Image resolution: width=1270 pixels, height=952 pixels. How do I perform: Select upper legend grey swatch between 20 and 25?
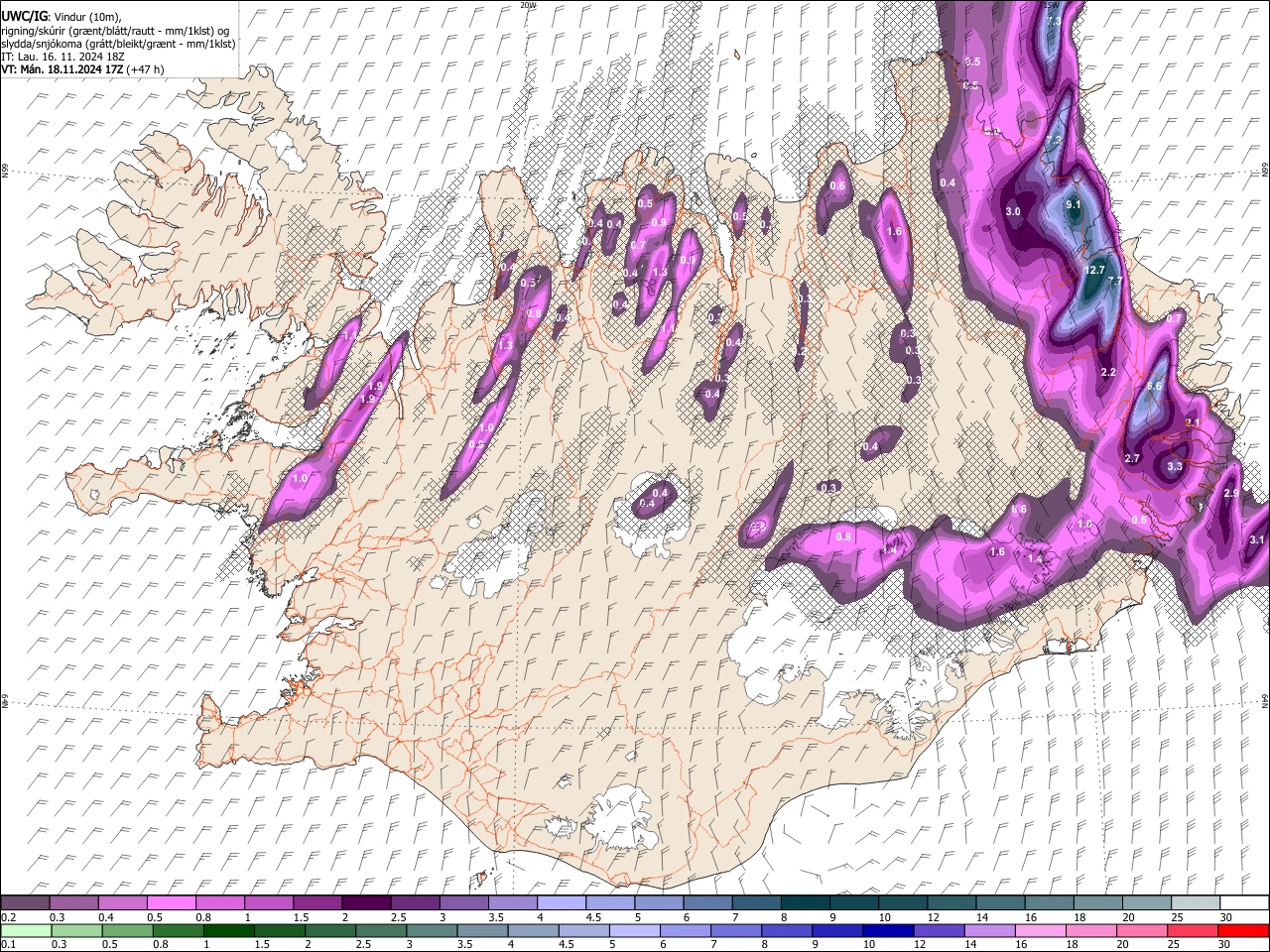1148,902
